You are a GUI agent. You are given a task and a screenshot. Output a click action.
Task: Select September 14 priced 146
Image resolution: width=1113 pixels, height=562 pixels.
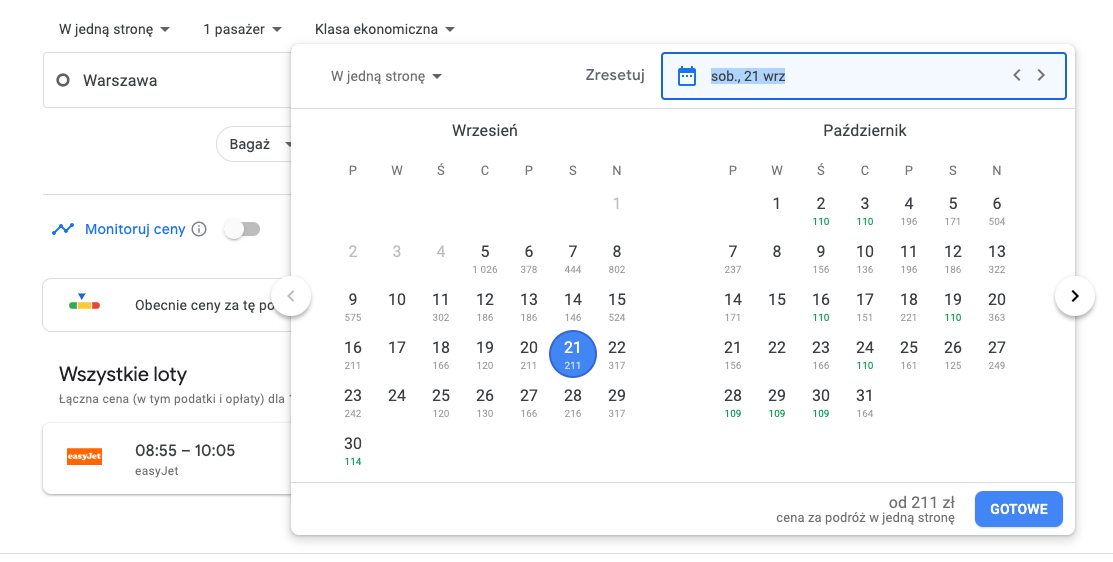(x=573, y=307)
